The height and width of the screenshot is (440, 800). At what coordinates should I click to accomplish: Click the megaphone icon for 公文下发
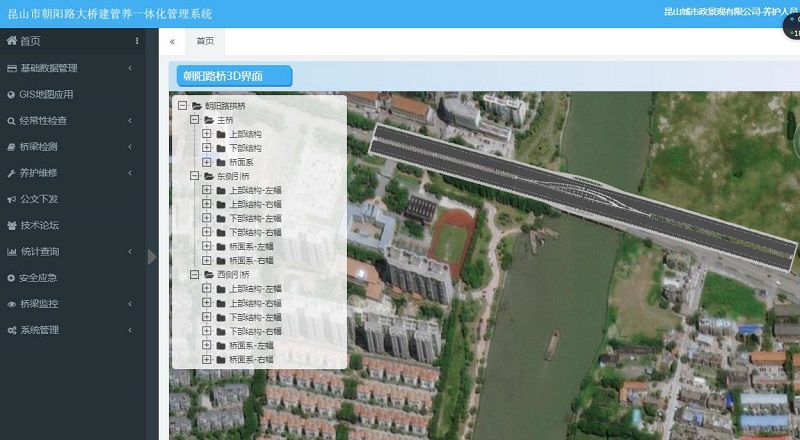coord(11,199)
